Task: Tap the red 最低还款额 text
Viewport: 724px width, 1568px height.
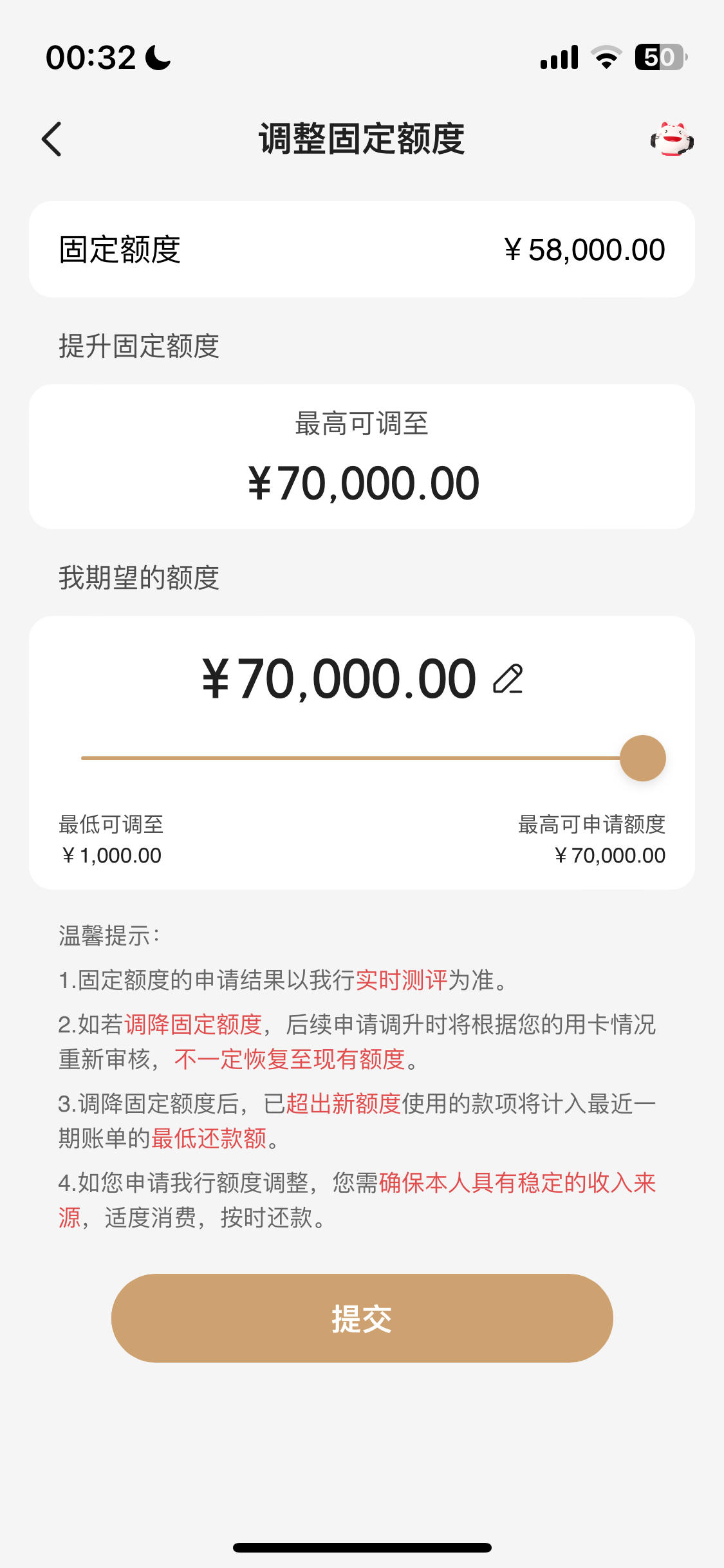Action: 209,1138
